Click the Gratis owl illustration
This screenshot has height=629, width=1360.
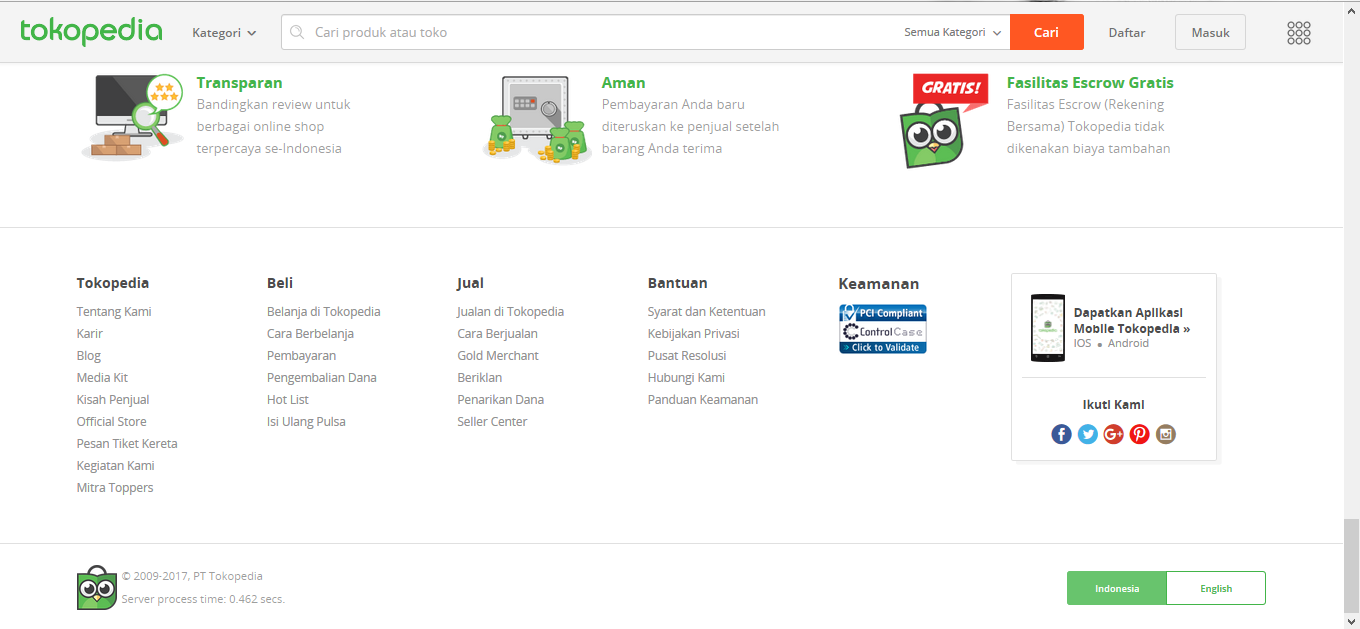click(943, 120)
